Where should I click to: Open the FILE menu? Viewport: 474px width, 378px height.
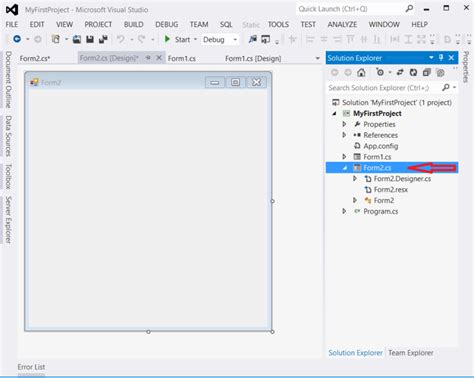[x=12, y=24]
